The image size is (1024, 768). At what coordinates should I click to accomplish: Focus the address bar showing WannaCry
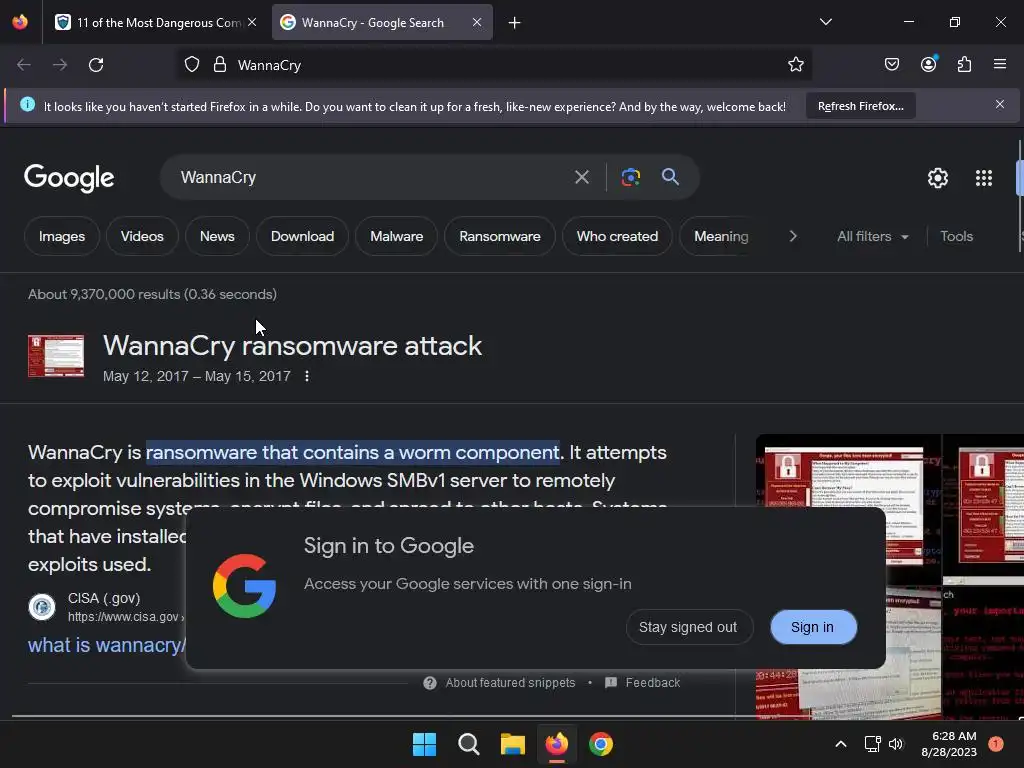pyautogui.click(x=495, y=65)
